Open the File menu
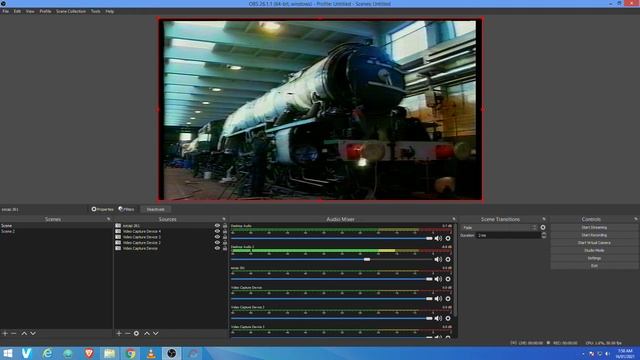The width and height of the screenshot is (640, 360). 6,11
